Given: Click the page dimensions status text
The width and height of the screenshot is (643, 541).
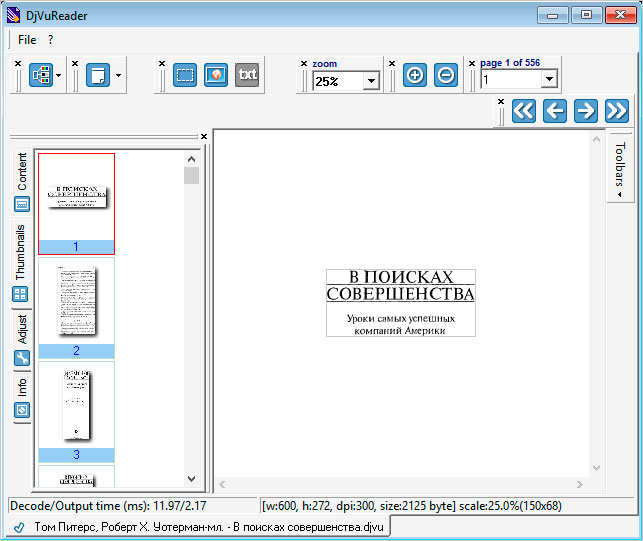Looking at the screenshot, I should pos(412,506).
